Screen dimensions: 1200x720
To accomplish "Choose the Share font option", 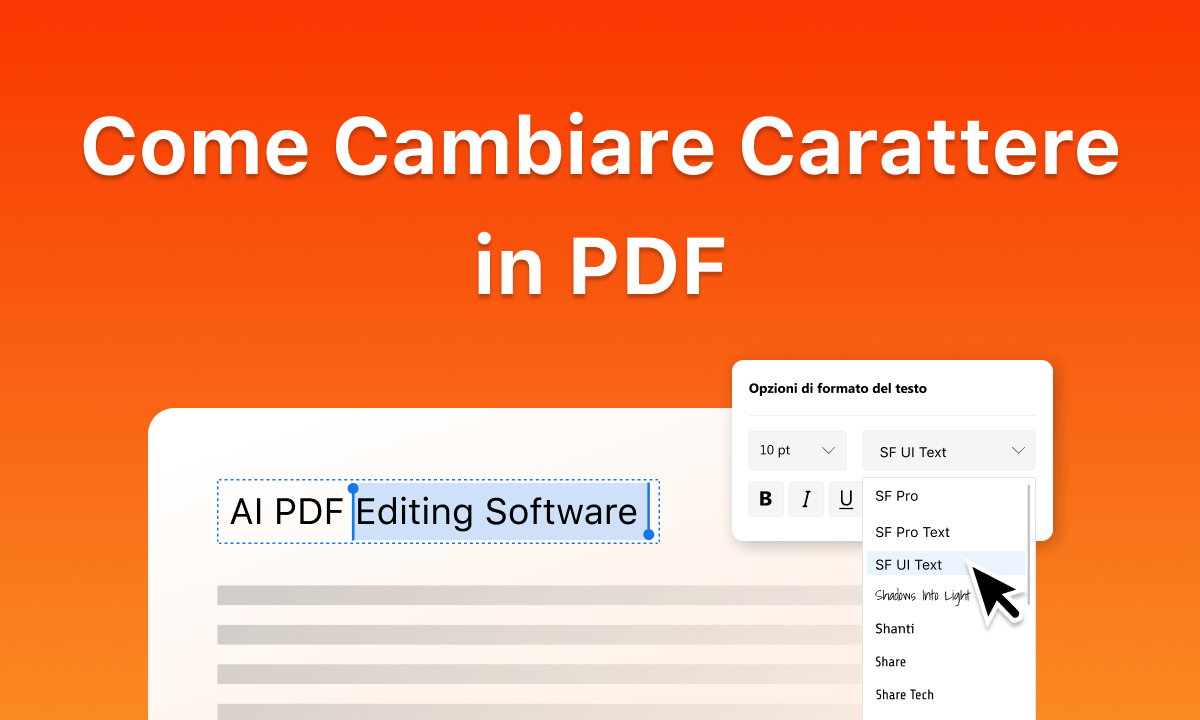I will pyautogui.click(x=889, y=661).
